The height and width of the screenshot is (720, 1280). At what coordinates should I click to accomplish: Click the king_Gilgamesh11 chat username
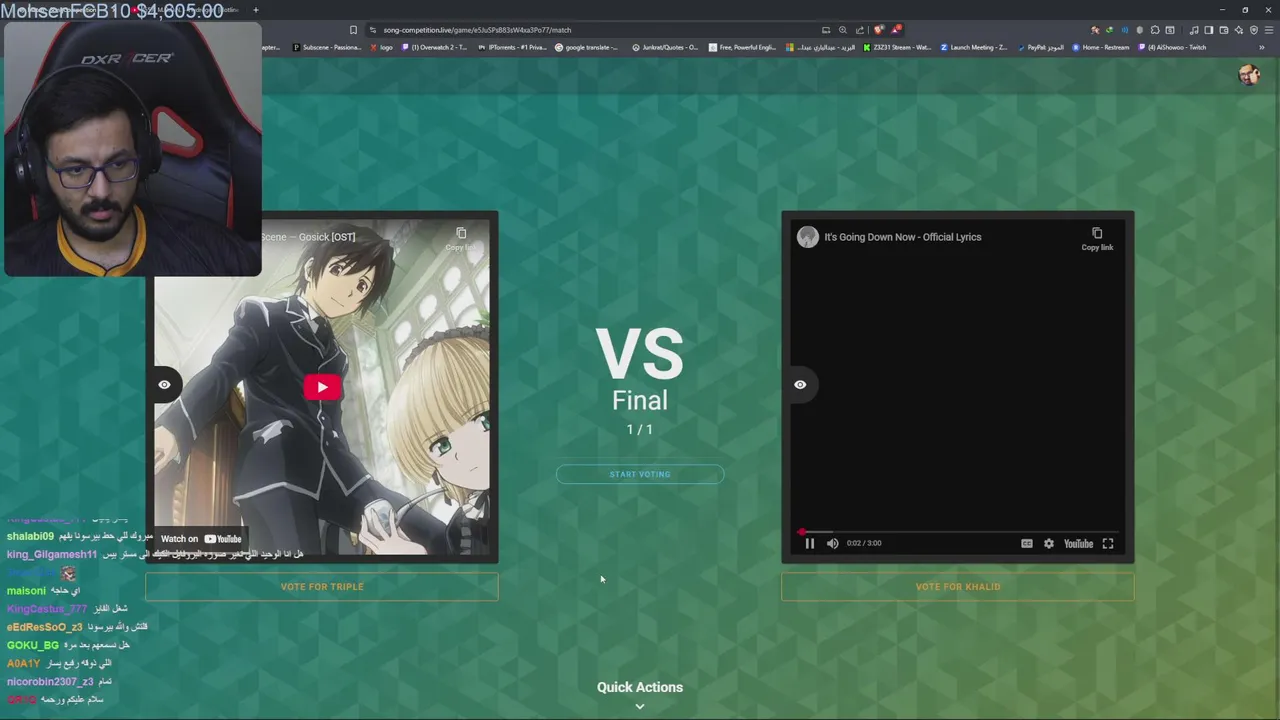(x=52, y=555)
